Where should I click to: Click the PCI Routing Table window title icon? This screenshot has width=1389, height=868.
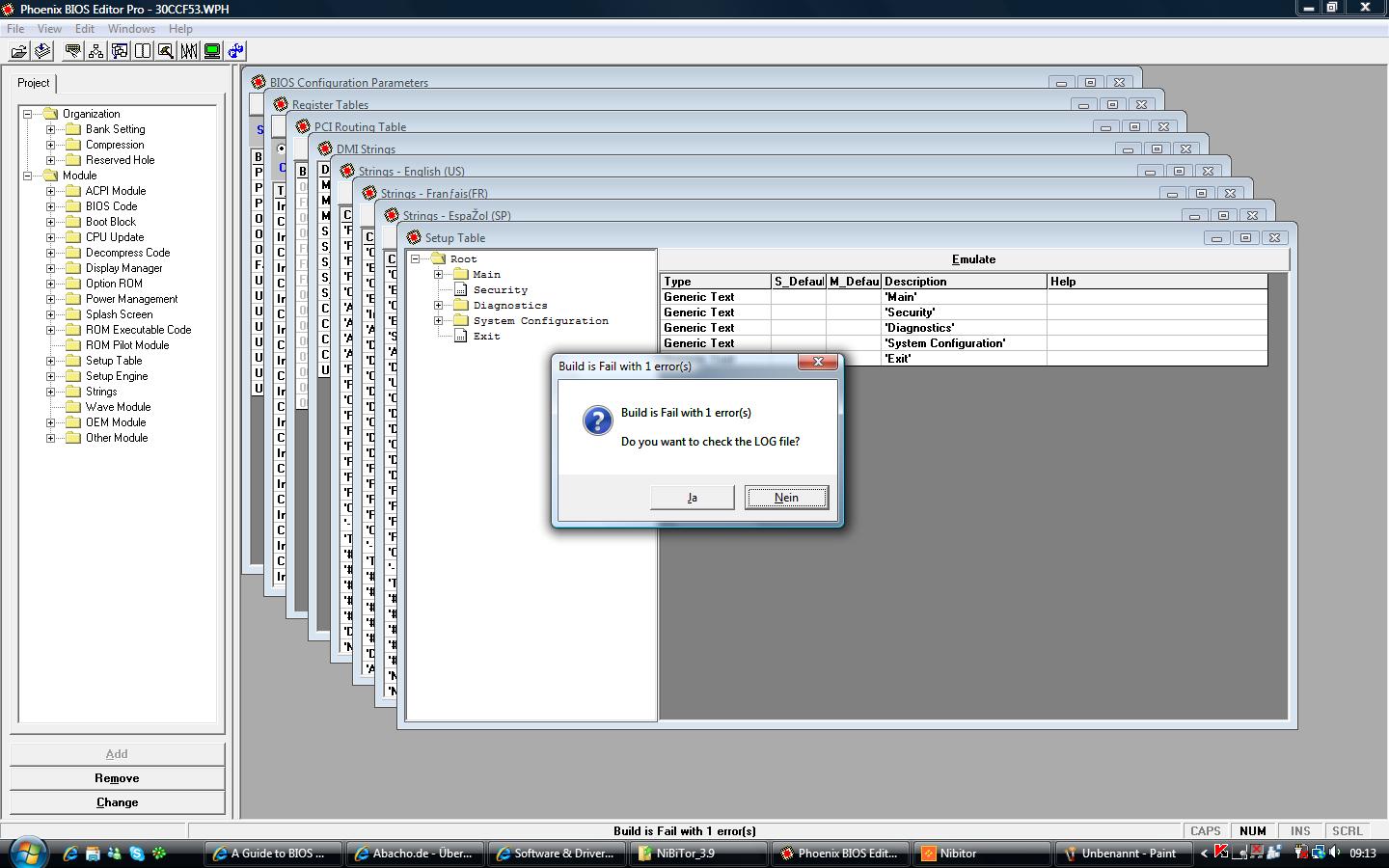(303, 126)
